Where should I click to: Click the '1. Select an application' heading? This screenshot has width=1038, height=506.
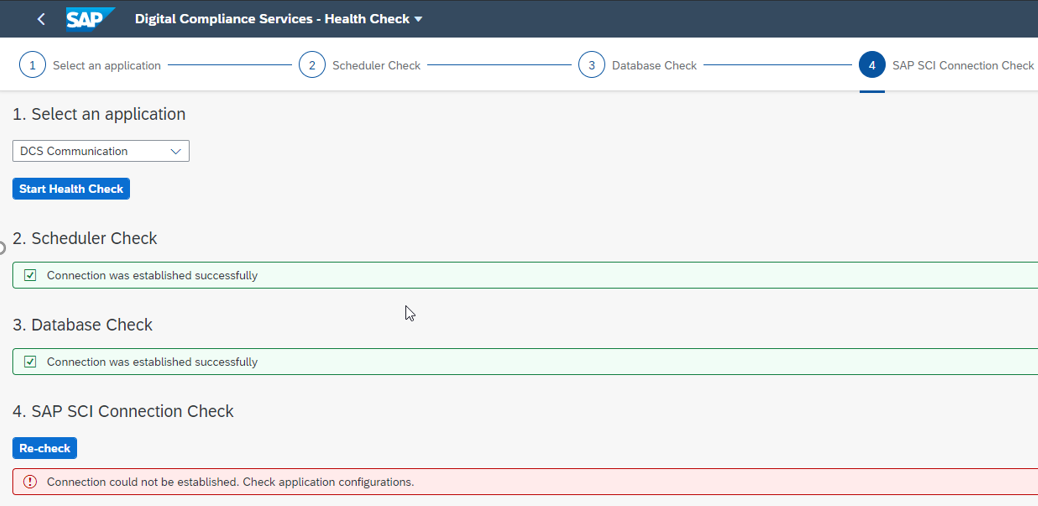coord(99,115)
